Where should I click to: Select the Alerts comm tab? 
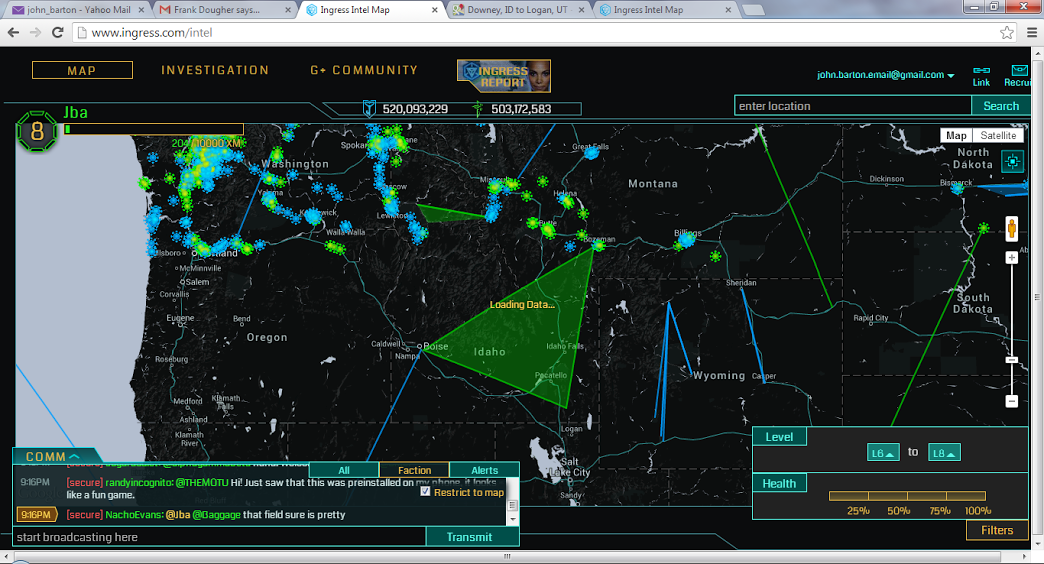click(x=484, y=469)
